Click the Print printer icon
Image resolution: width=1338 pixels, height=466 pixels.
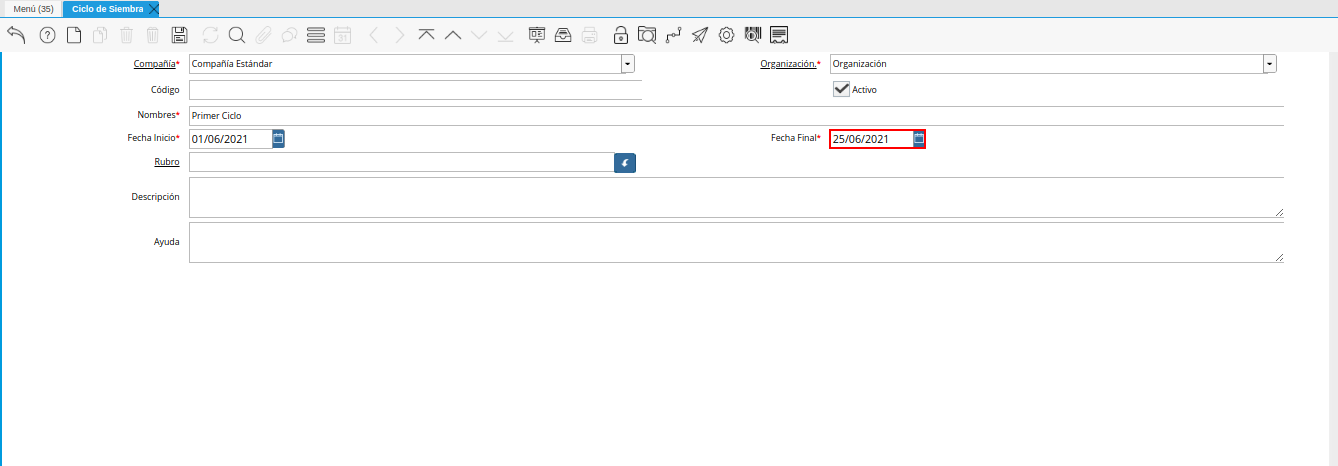(590, 35)
